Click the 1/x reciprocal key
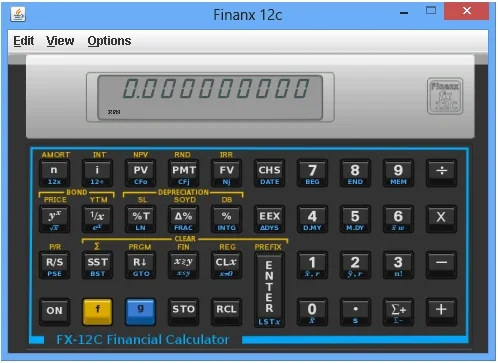Viewport: 498px width, 363px height. (x=97, y=219)
